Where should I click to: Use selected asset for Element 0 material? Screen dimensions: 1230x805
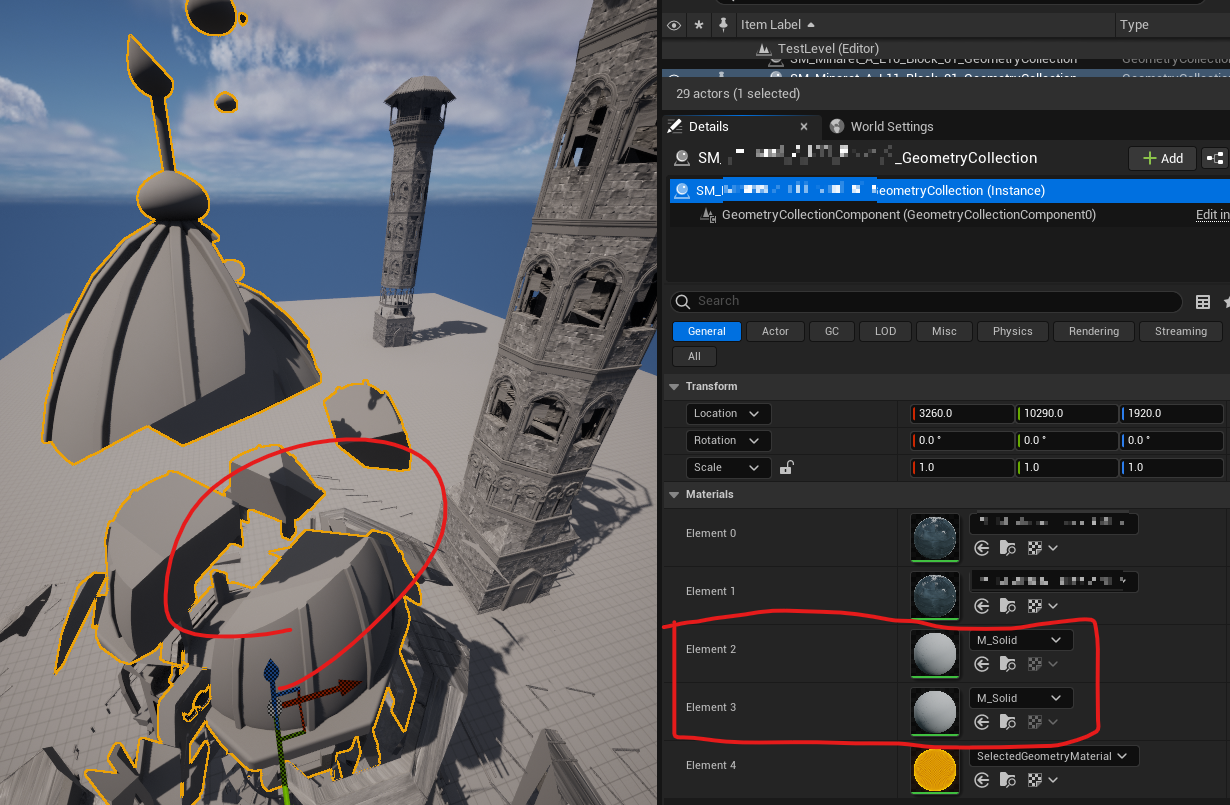[x=982, y=548]
